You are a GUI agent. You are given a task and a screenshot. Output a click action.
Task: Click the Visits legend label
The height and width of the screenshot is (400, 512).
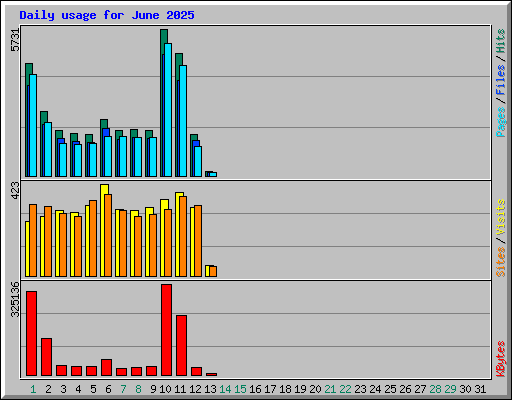coord(501,218)
